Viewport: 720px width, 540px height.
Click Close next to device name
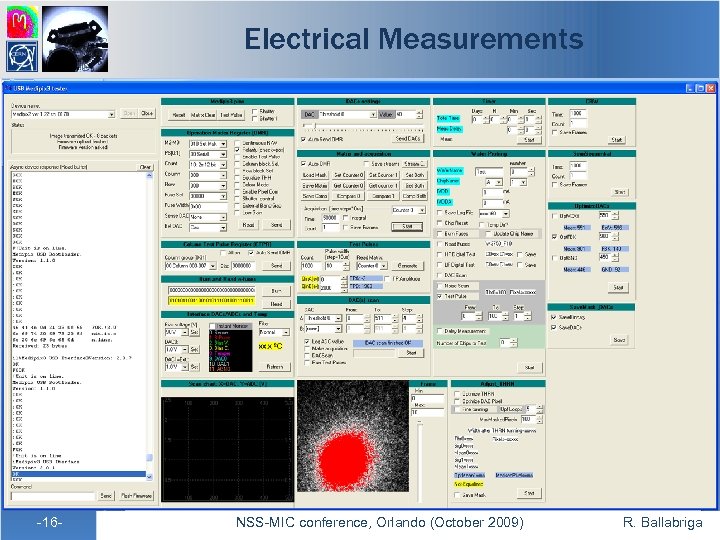click(x=147, y=113)
